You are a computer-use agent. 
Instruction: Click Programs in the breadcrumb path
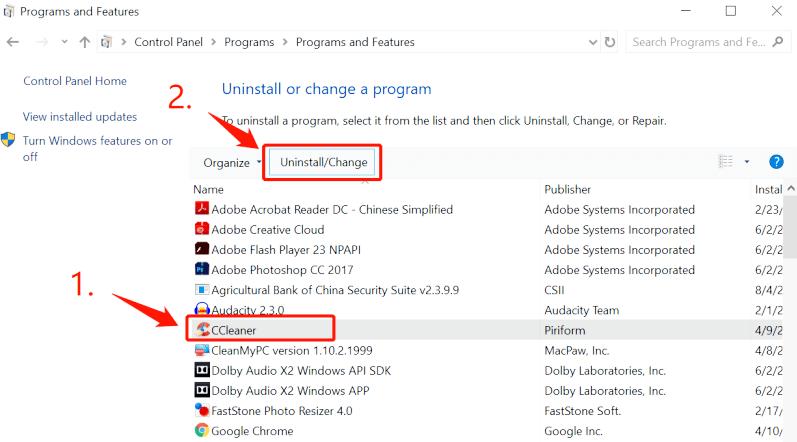tap(250, 42)
